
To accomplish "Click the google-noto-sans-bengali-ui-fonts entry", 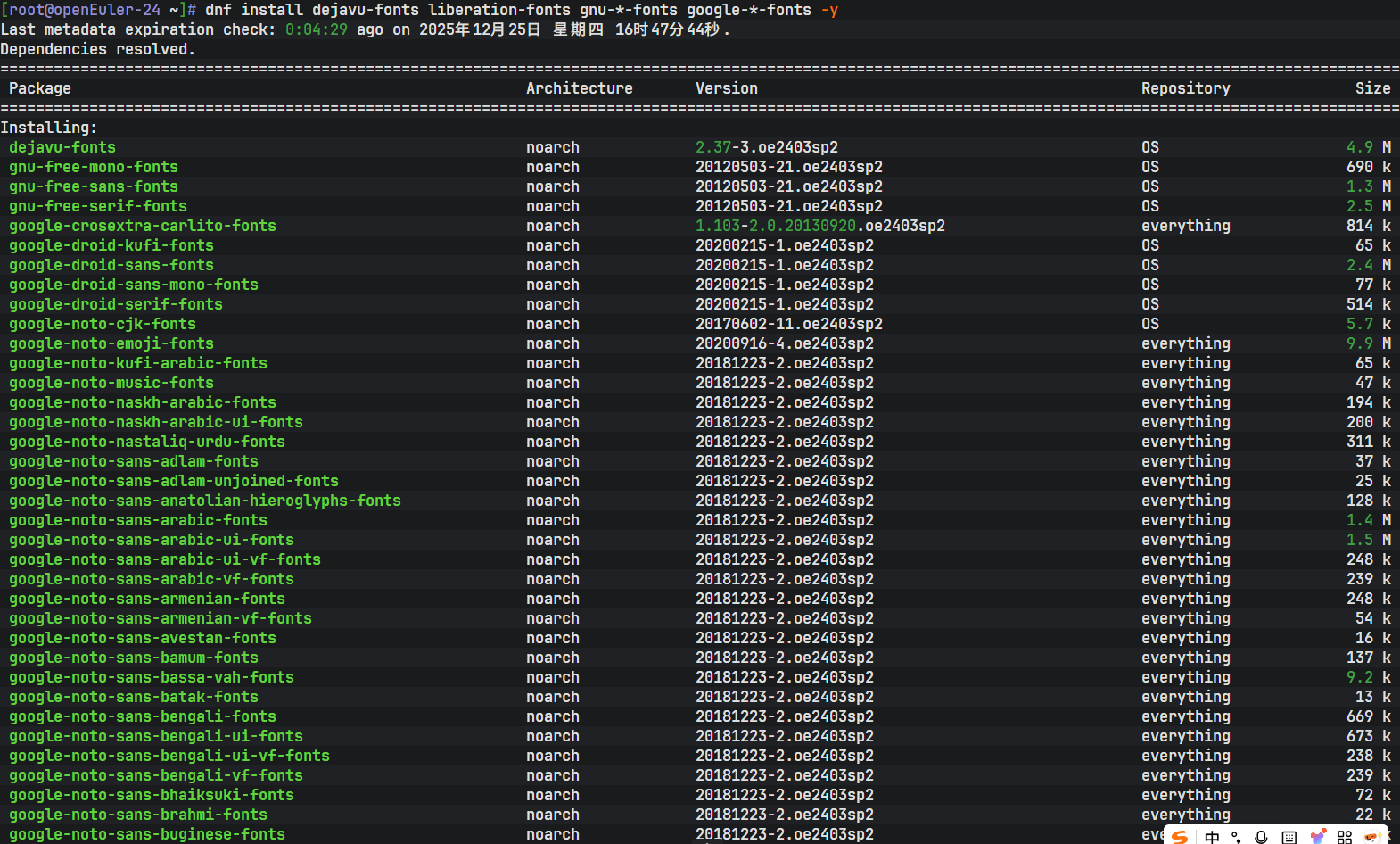I will (156, 736).
